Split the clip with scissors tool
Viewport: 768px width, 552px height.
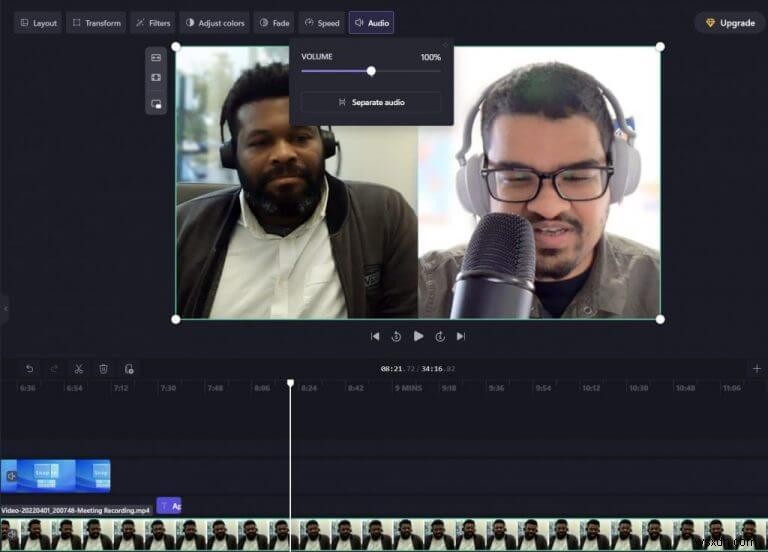[x=78, y=369]
